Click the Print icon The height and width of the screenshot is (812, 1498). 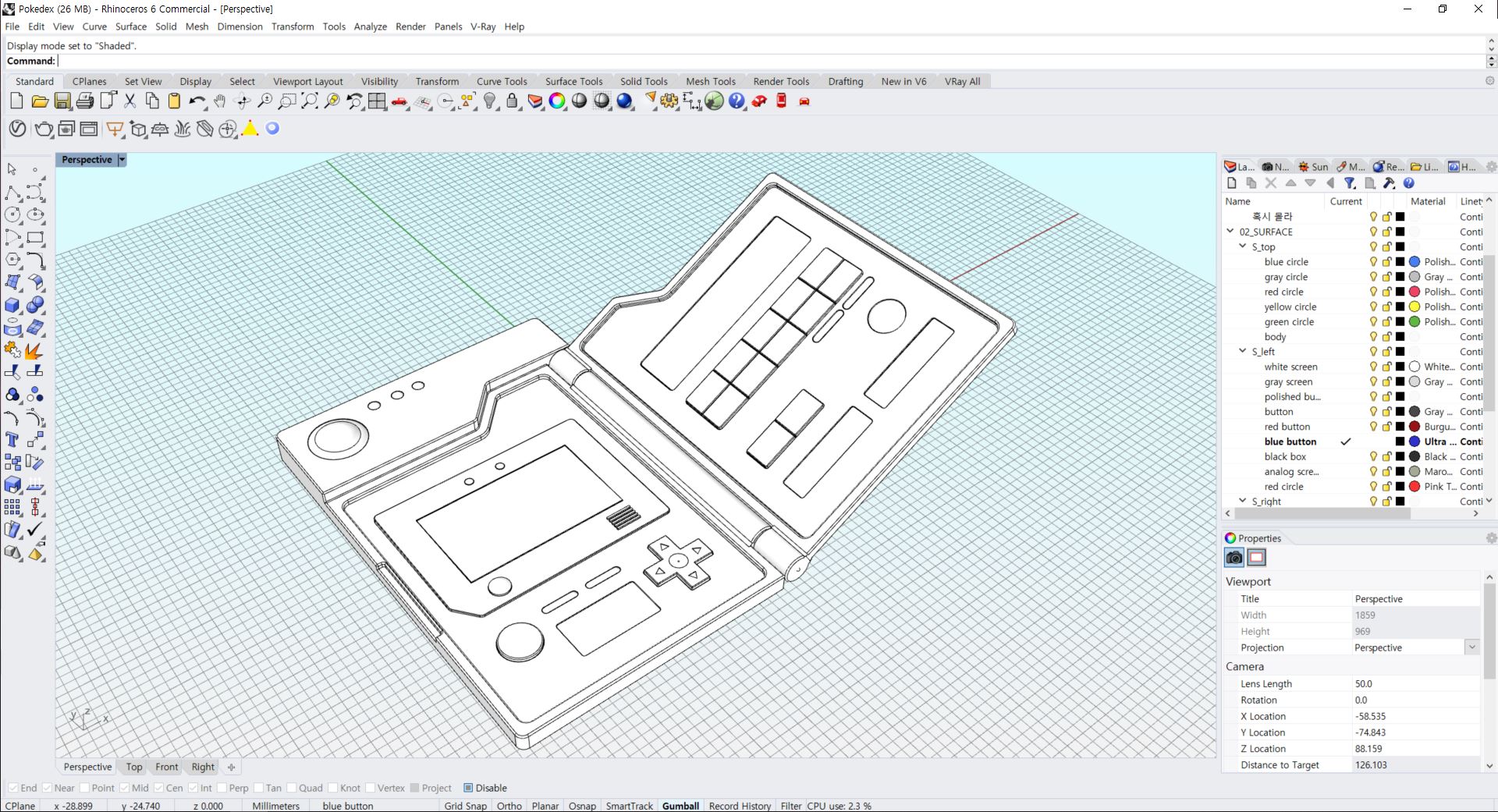[x=85, y=101]
